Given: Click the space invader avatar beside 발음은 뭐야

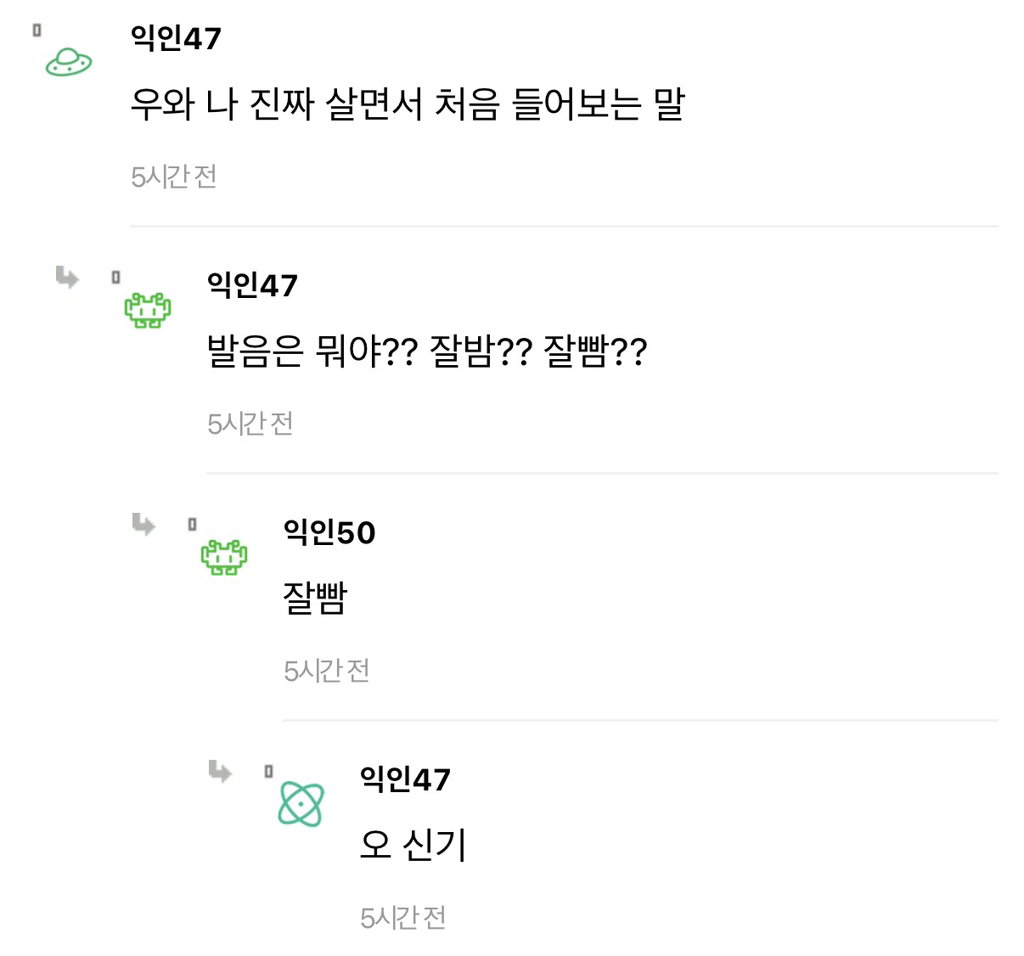Looking at the screenshot, I should coord(148,310).
